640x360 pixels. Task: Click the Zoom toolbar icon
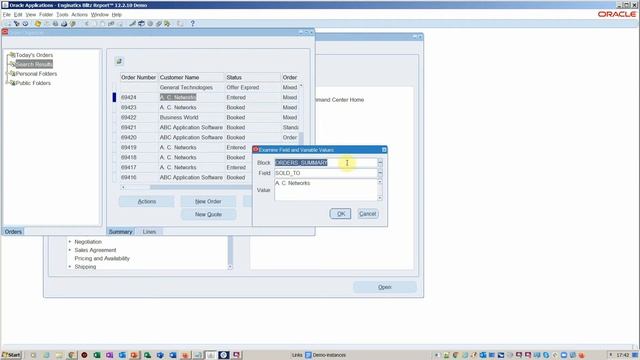tap(141, 24)
